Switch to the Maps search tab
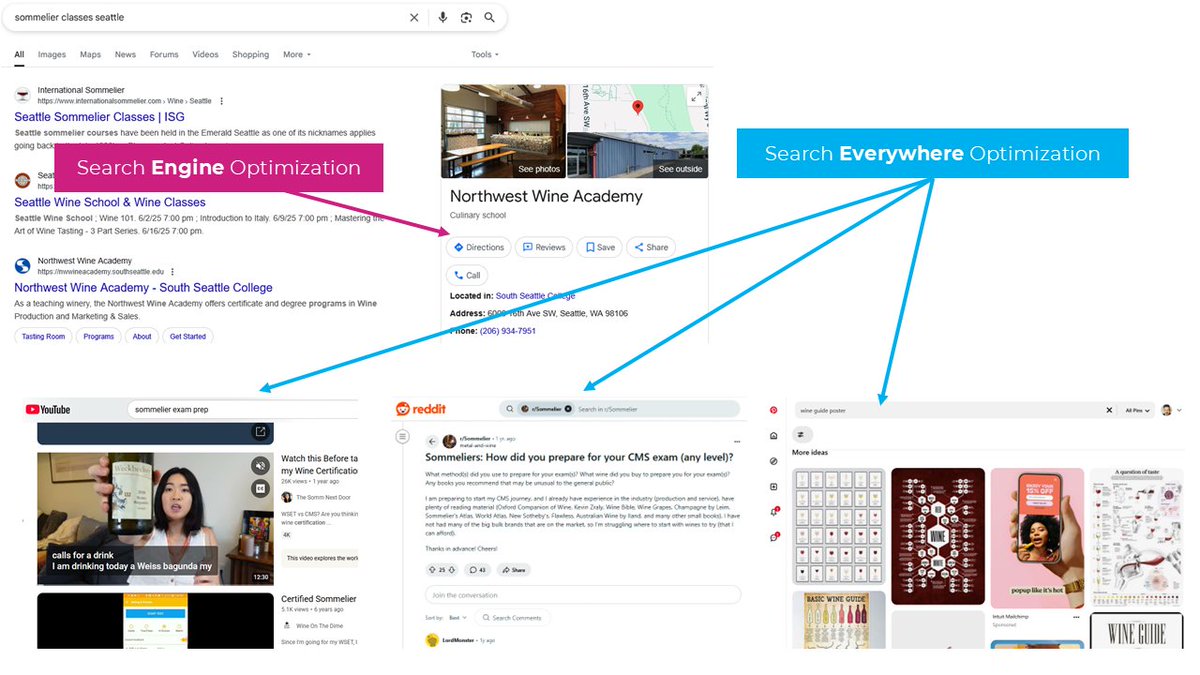The image size is (1200, 675). [x=90, y=55]
